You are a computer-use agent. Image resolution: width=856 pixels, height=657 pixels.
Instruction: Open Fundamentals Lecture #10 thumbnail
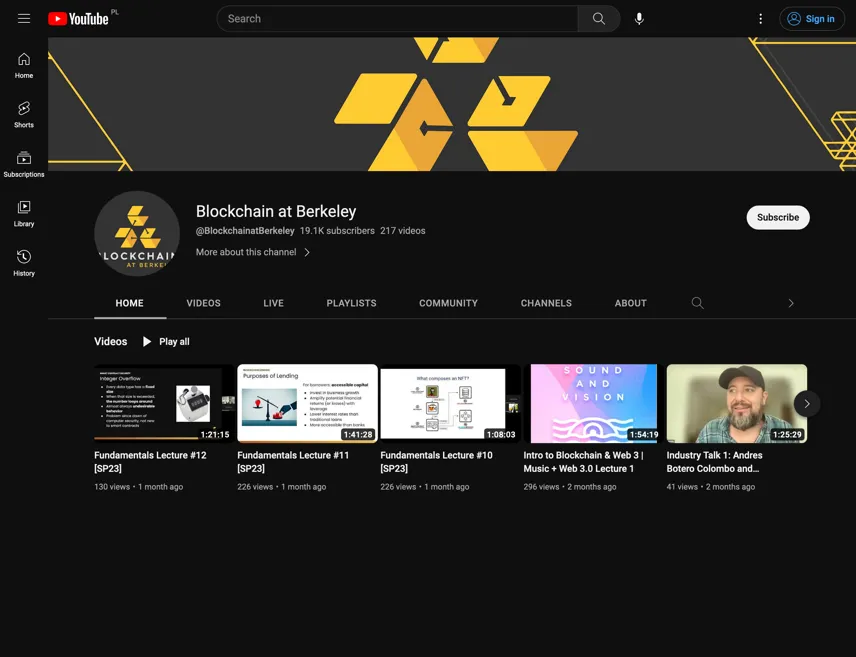point(450,404)
